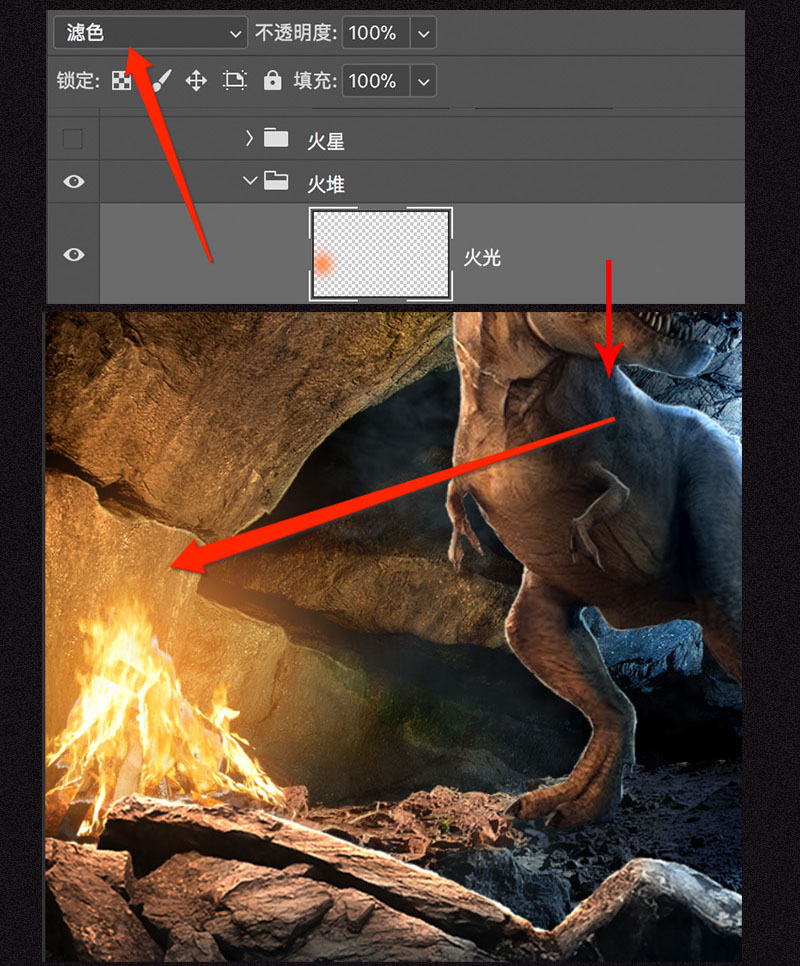This screenshot has height=966, width=800.
Task: Hide the 火光 layer
Action: pyautogui.click(x=74, y=254)
